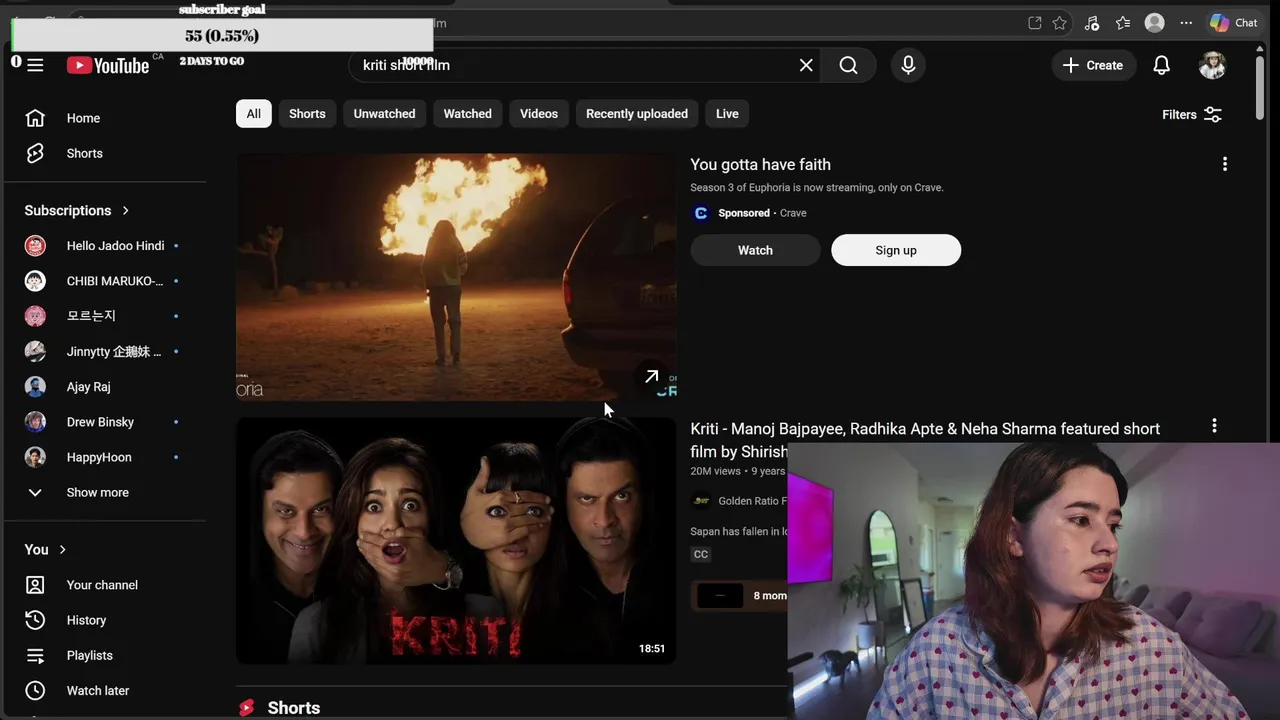Select the Shorts filter chip
The height and width of the screenshot is (720, 1280).
point(307,114)
